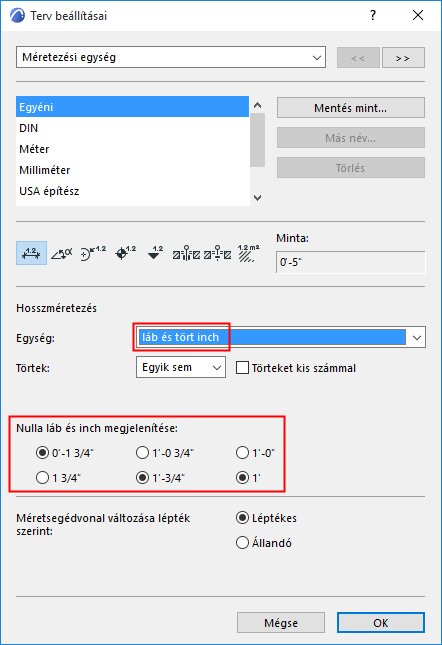Screen dimensions: 442x645
Task: Click the Törlés button
Action: coord(351,168)
